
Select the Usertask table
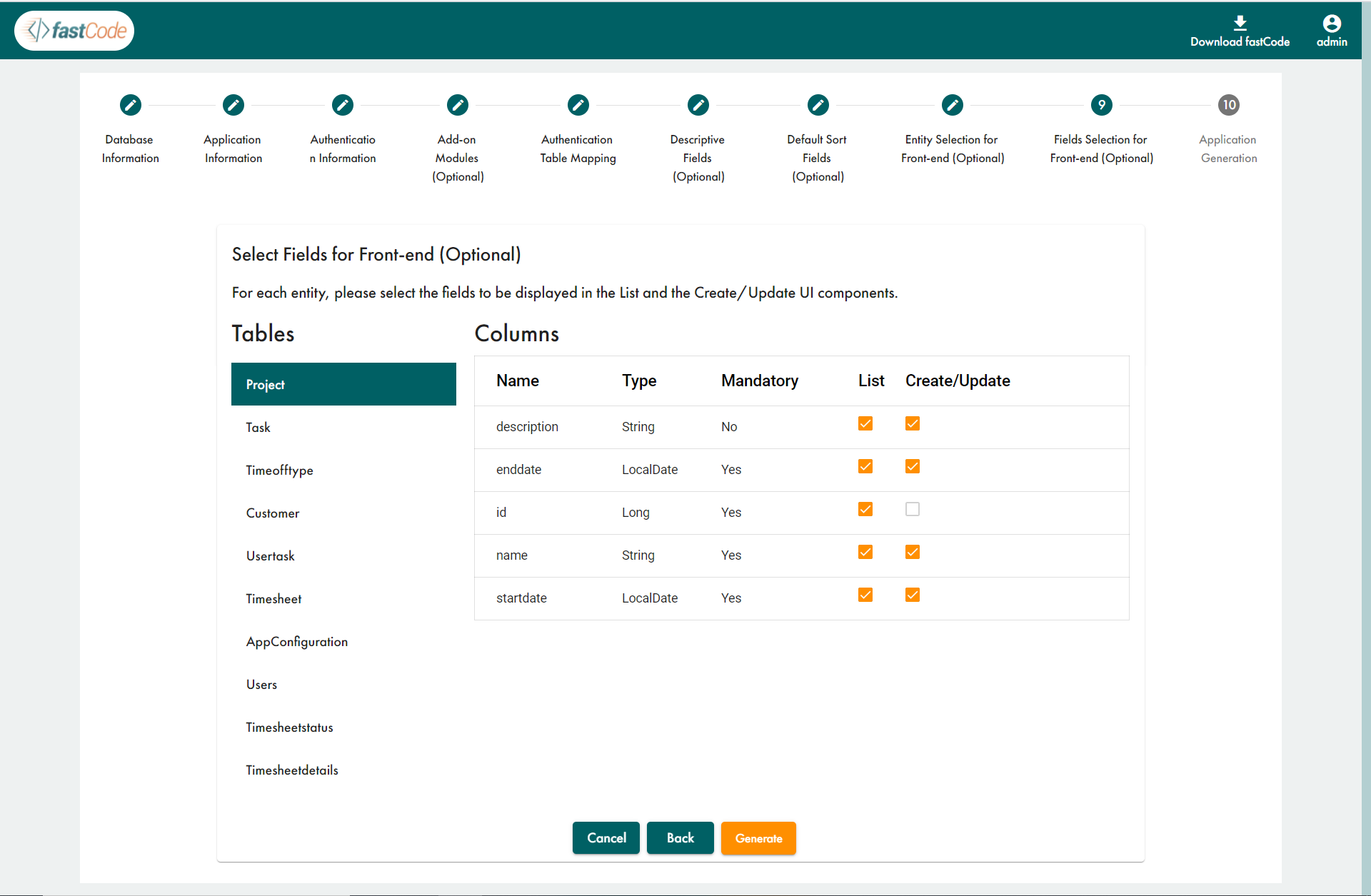(343, 555)
